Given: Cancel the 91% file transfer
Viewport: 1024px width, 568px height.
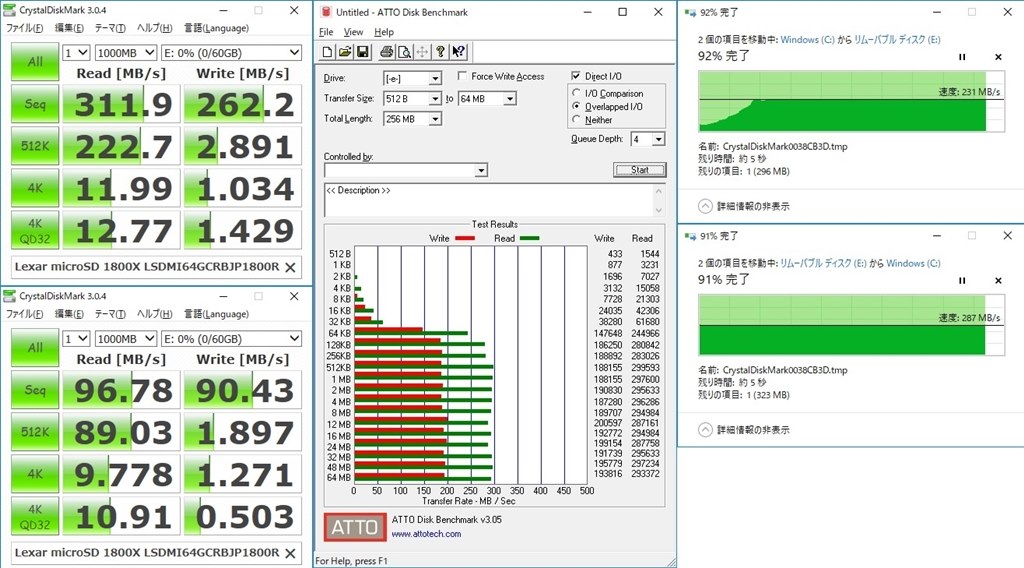Looking at the screenshot, I should [998, 280].
